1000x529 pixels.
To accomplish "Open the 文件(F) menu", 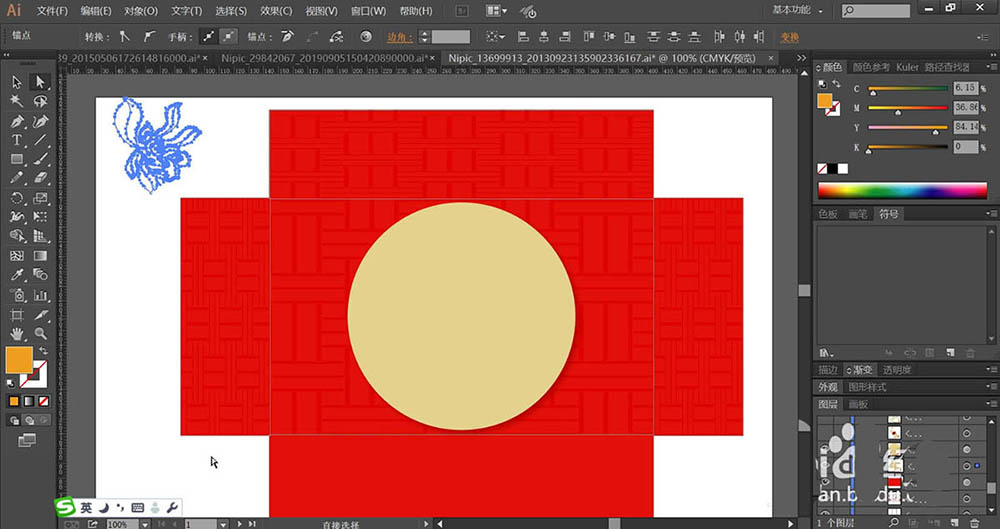I will pyautogui.click(x=52, y=11).
